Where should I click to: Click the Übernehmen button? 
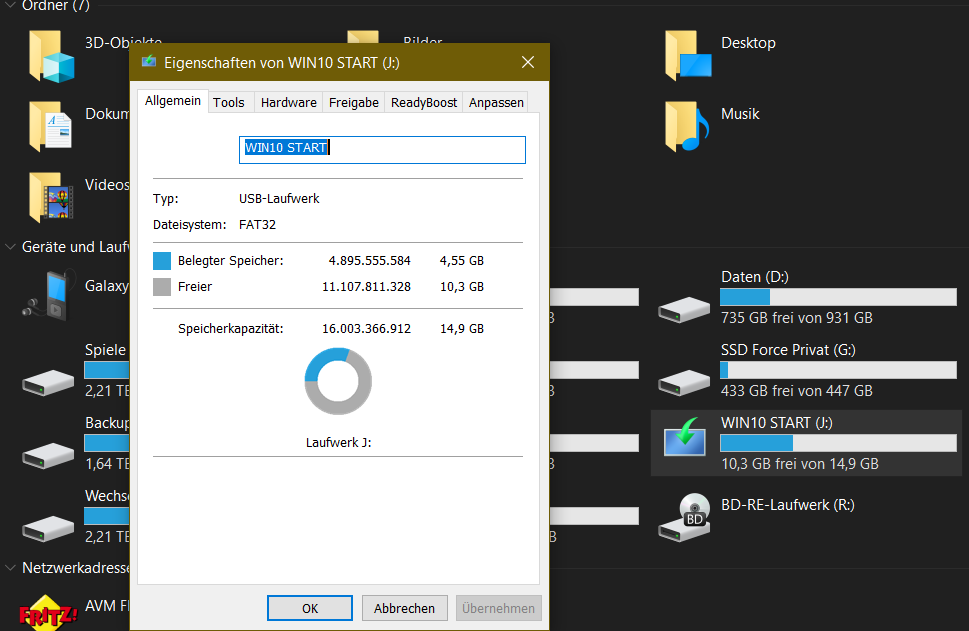click(x=499, y=608)
